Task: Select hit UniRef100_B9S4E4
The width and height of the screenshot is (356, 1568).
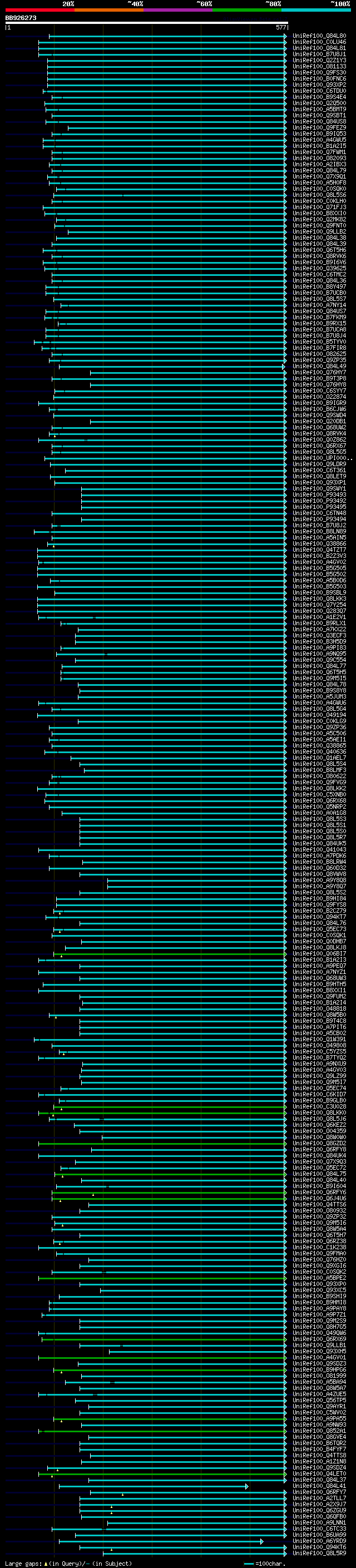Action: [x=319, y=97]
